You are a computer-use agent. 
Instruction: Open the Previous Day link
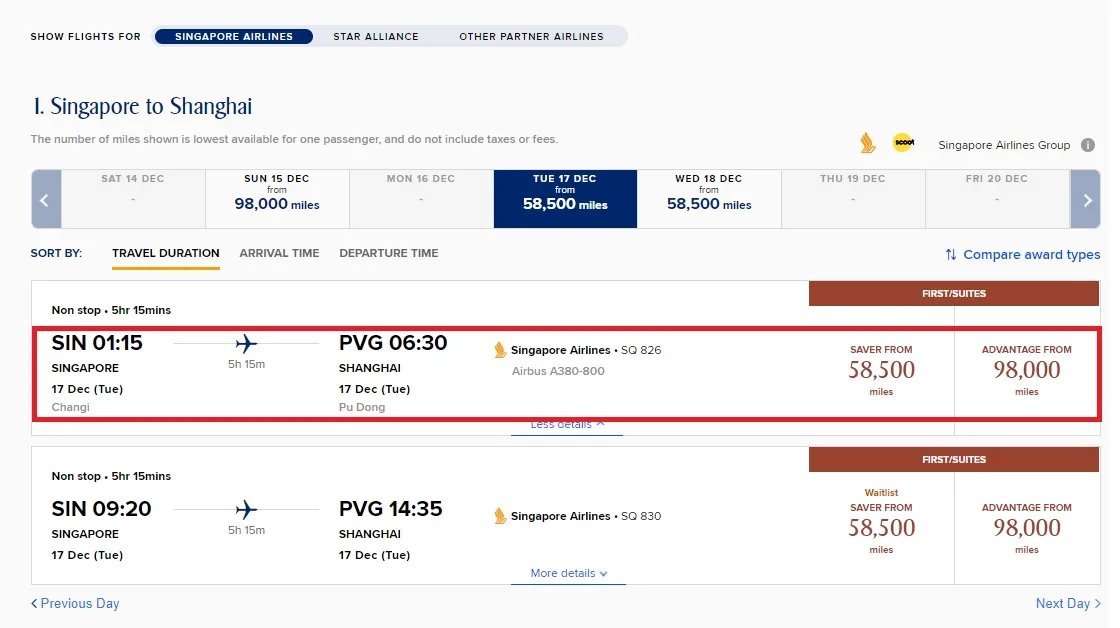75,604
